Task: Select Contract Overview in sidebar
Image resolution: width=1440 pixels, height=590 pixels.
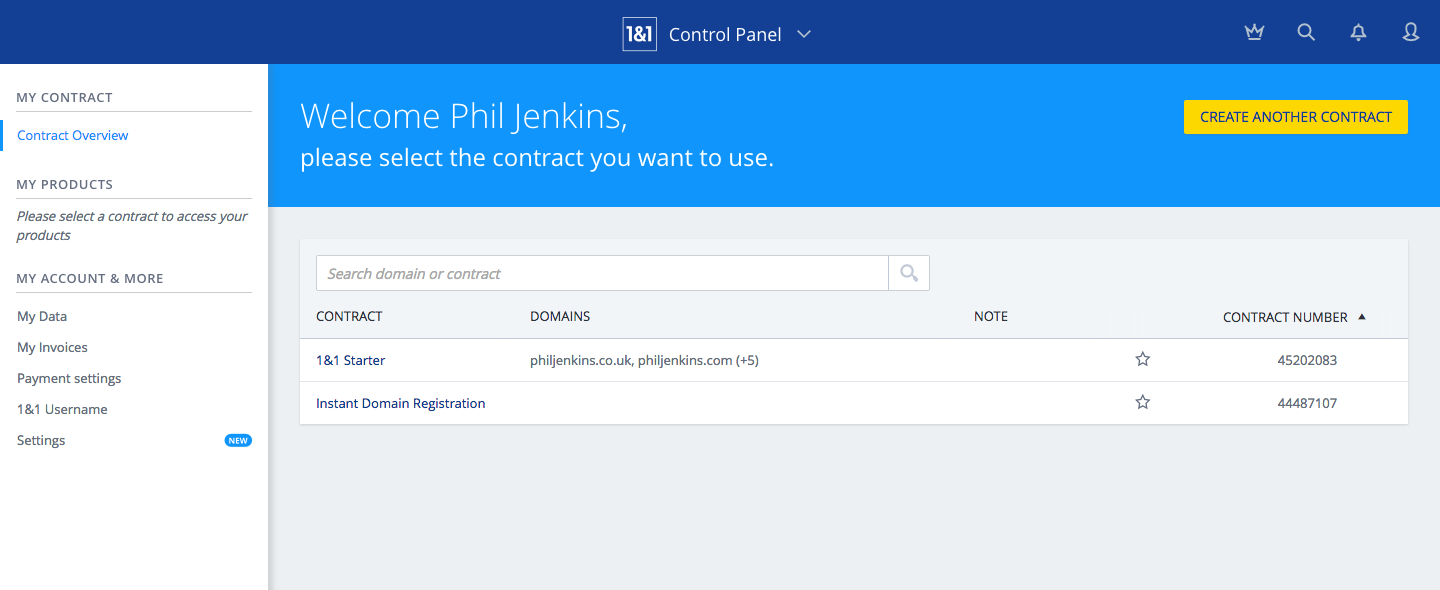Action: coord(73,135)
